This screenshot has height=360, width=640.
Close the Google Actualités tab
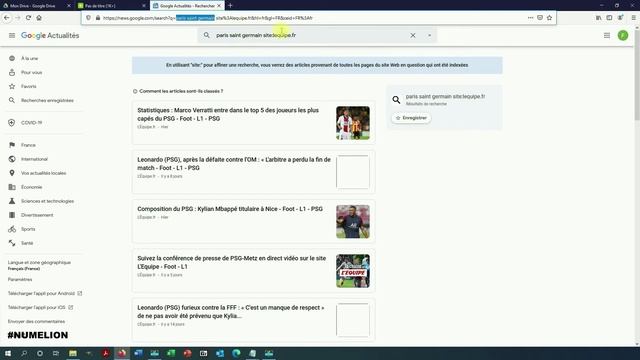coord(219,6)
